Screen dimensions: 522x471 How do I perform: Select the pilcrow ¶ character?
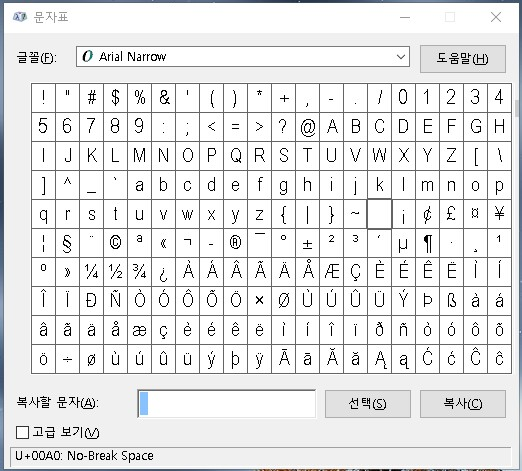[x=427, y=243]
